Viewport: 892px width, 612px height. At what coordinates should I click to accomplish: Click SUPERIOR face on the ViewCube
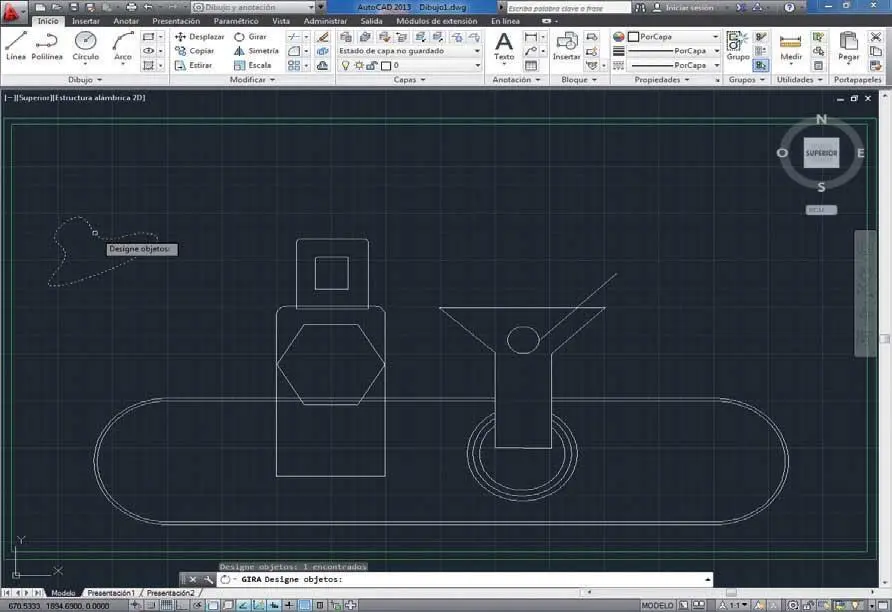[821, 152]
